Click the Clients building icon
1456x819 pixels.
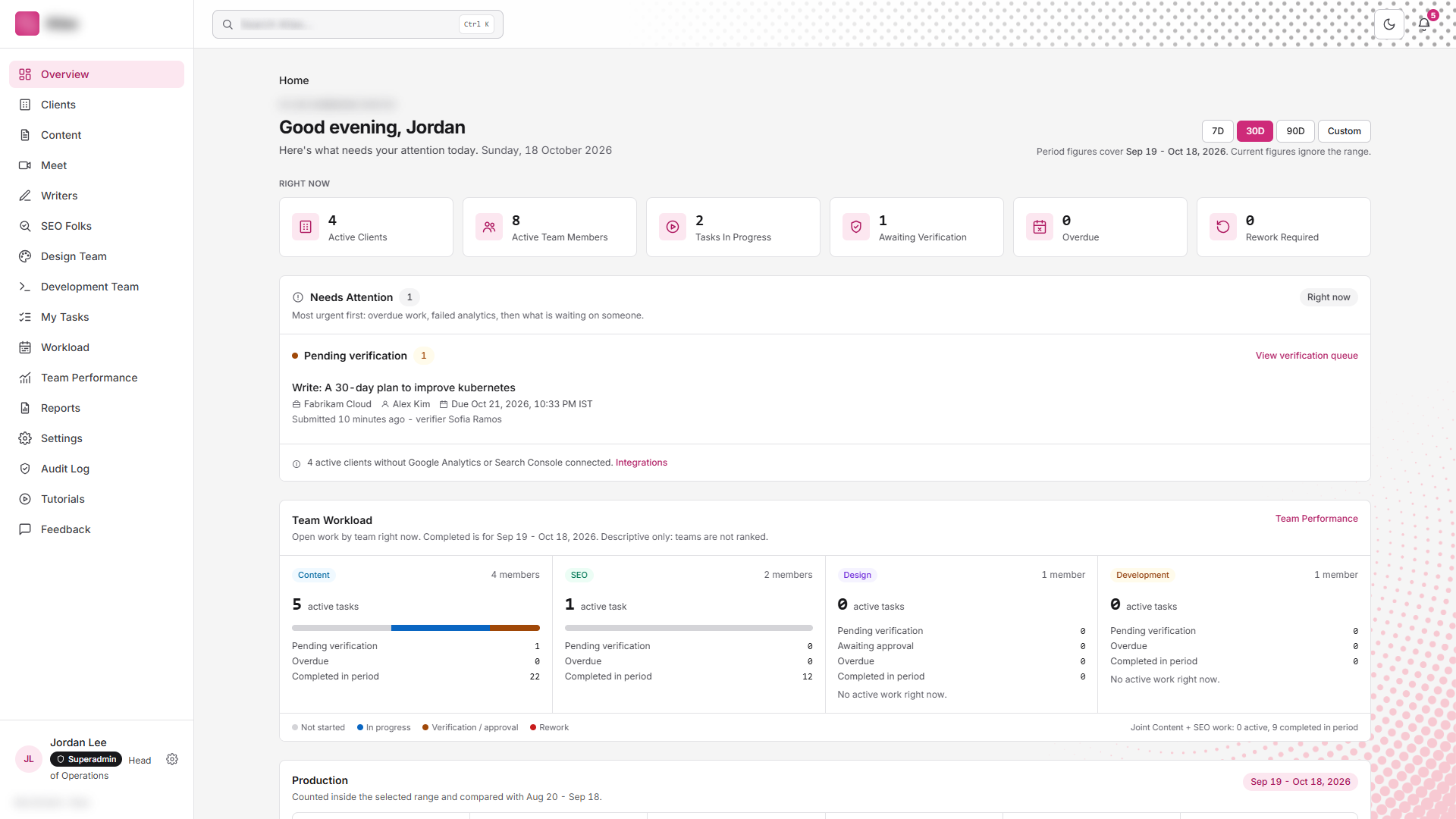pos(25,105)
